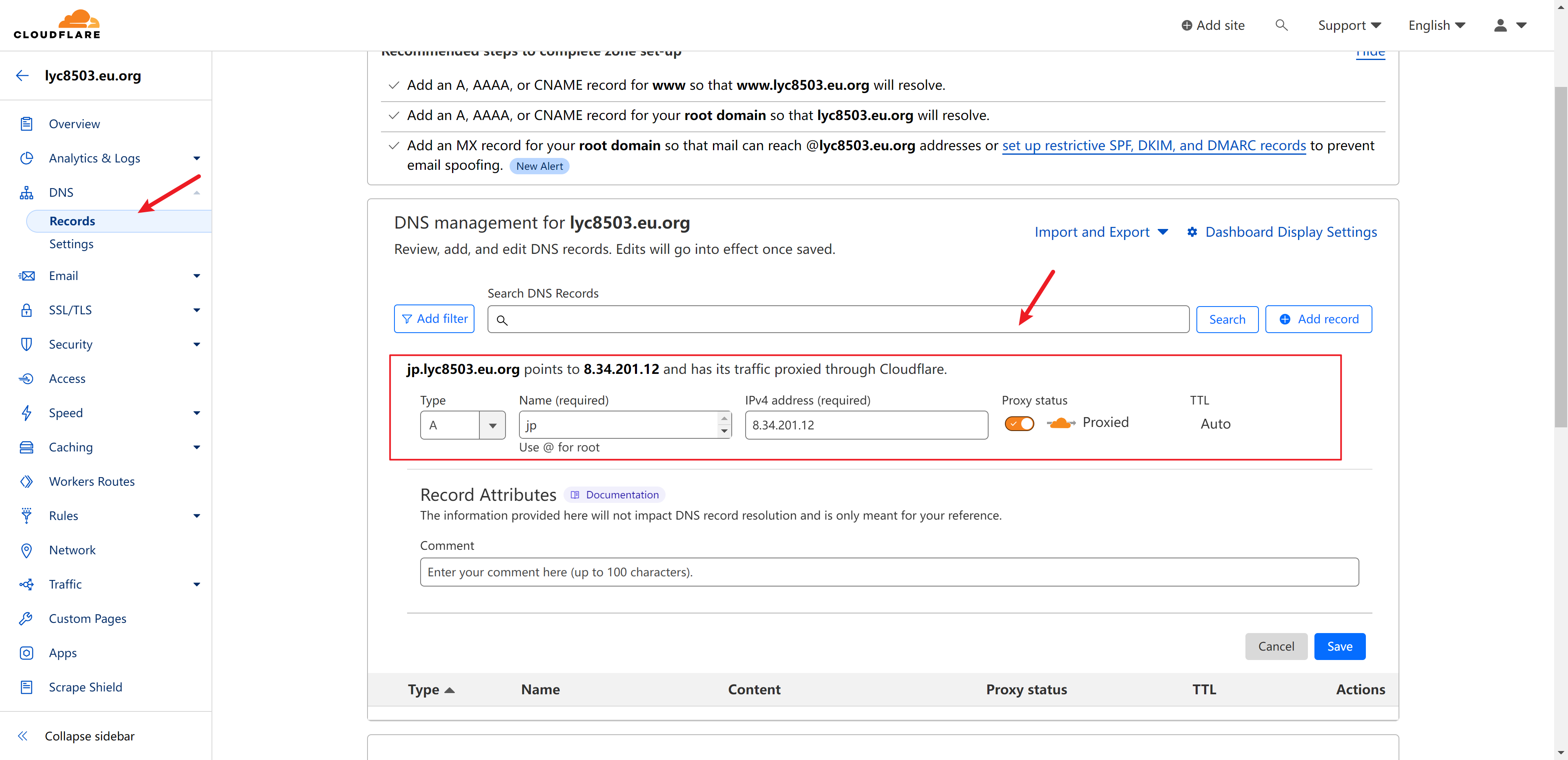The image size is (1568, 760).
Task: Open Workers Routes page
Action: (x=92, y=481)
